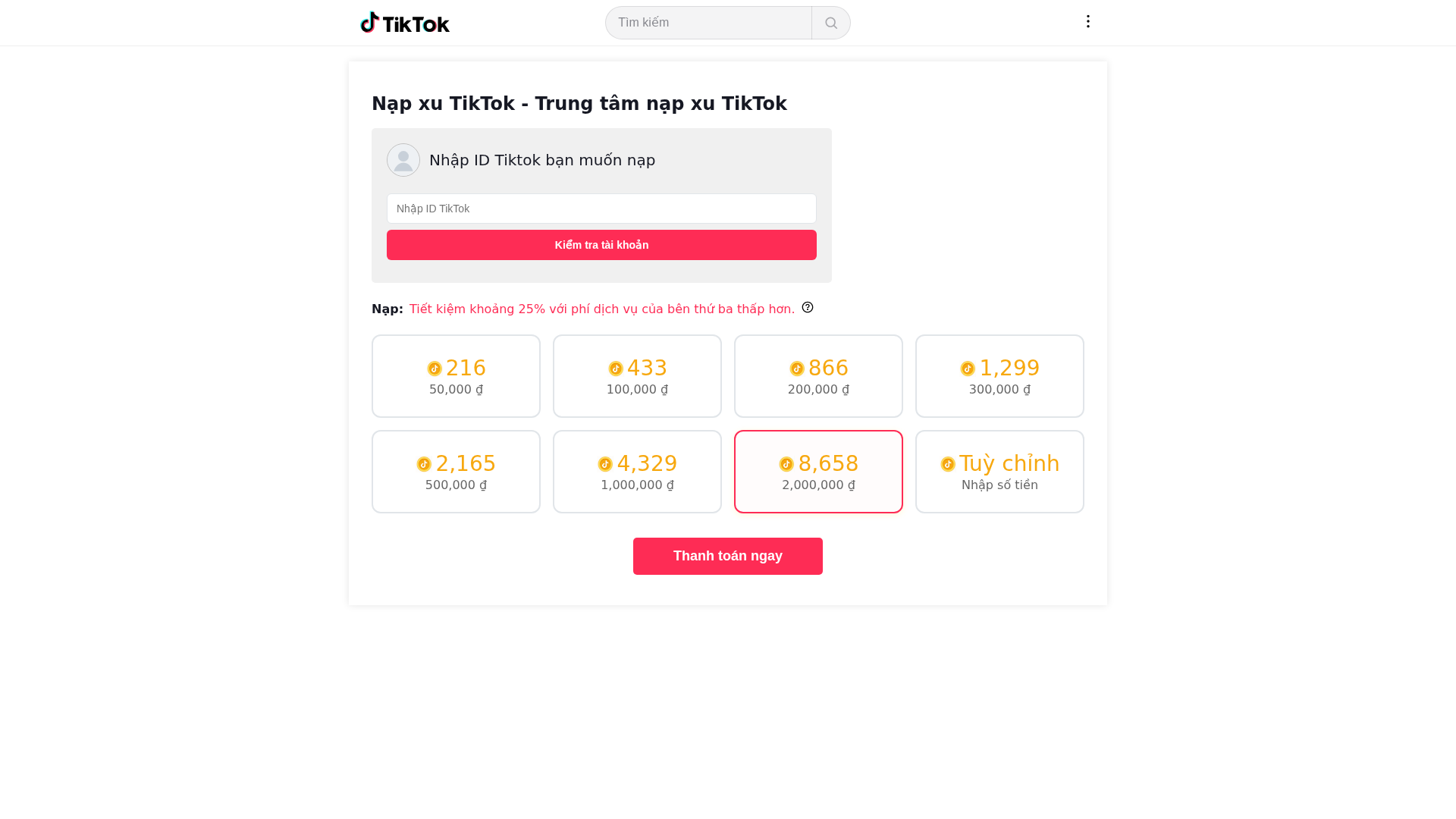Select the 216 coins for 50,000 ₫ package

click(456, 376)
